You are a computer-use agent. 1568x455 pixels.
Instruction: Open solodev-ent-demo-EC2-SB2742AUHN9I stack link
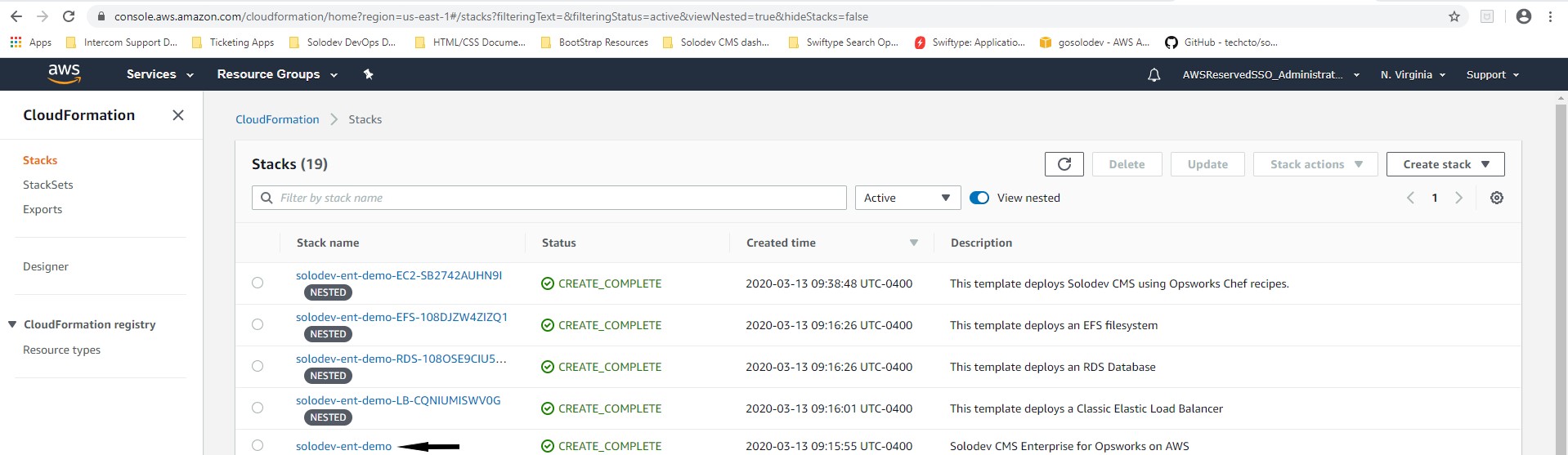399,275
